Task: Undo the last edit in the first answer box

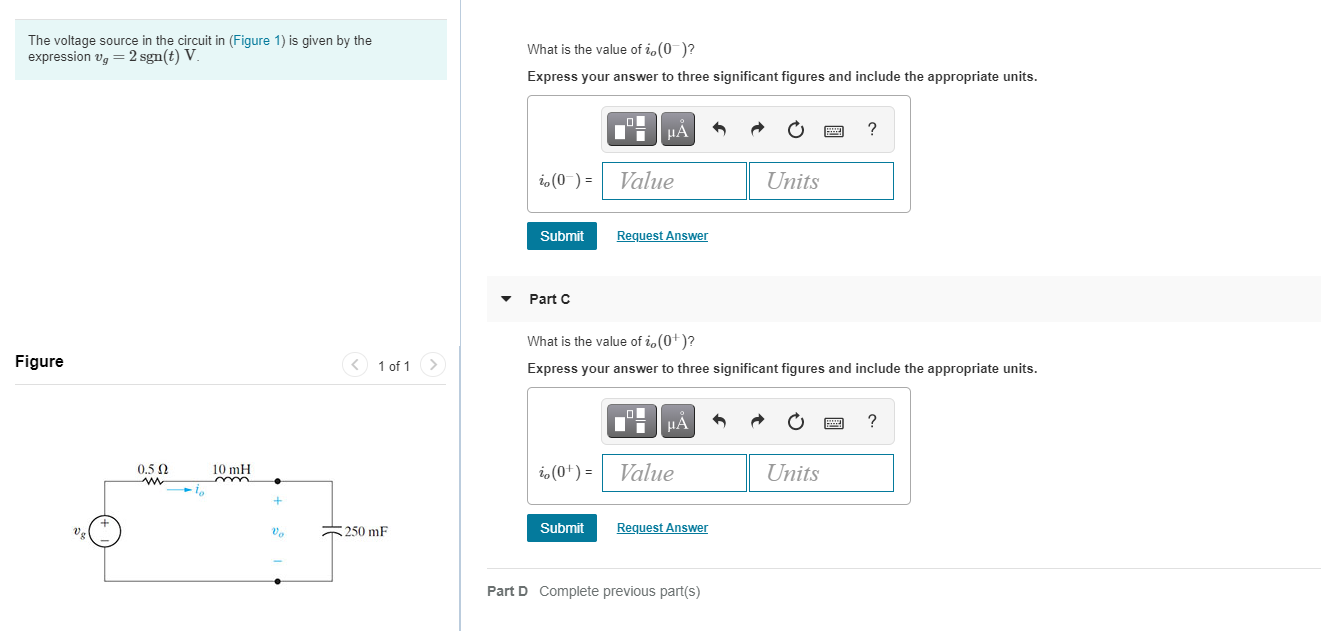Action: [718, 130]
